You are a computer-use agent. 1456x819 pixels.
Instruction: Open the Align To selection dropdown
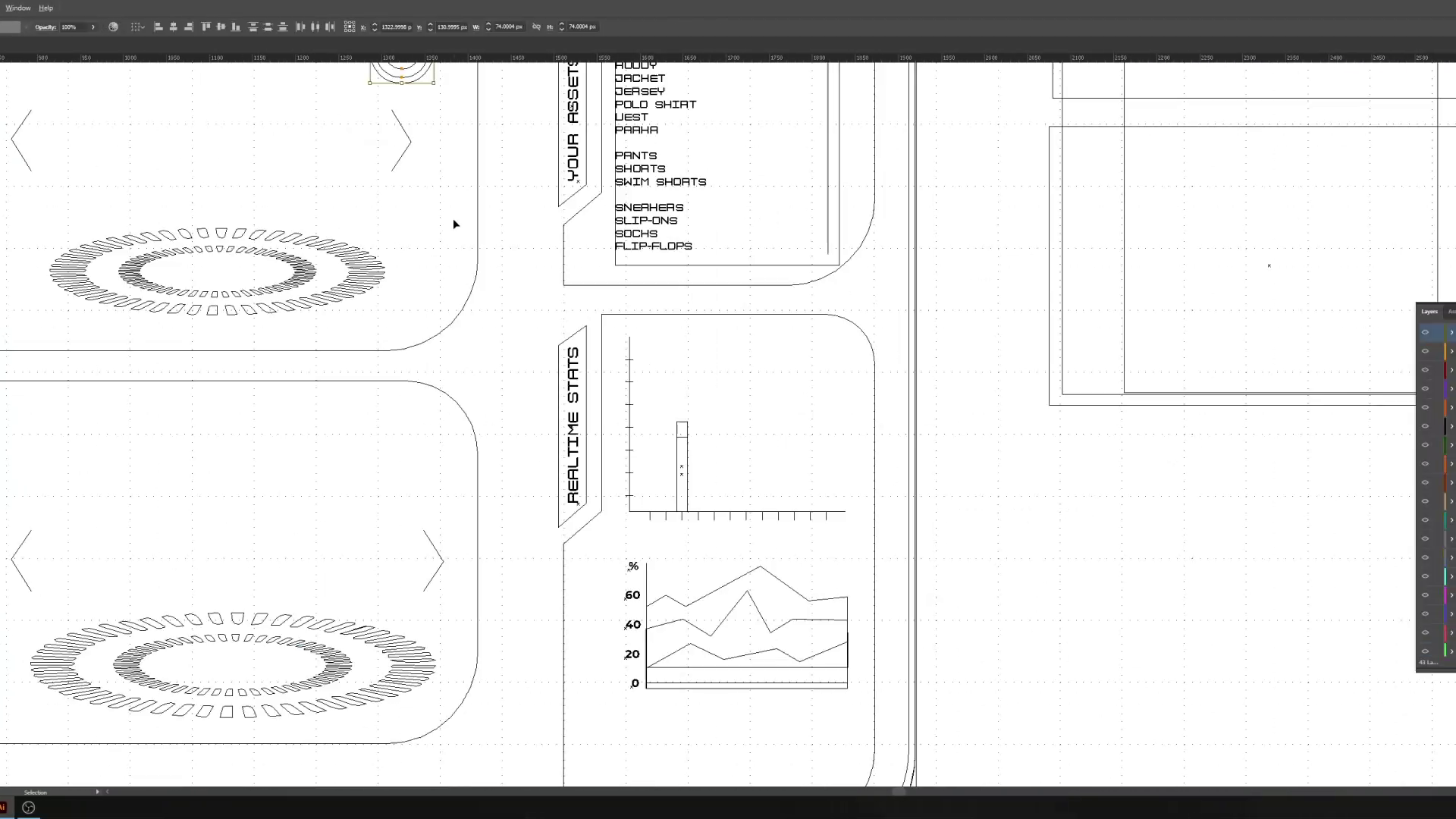pyautogui.click(x=137, y=27)
